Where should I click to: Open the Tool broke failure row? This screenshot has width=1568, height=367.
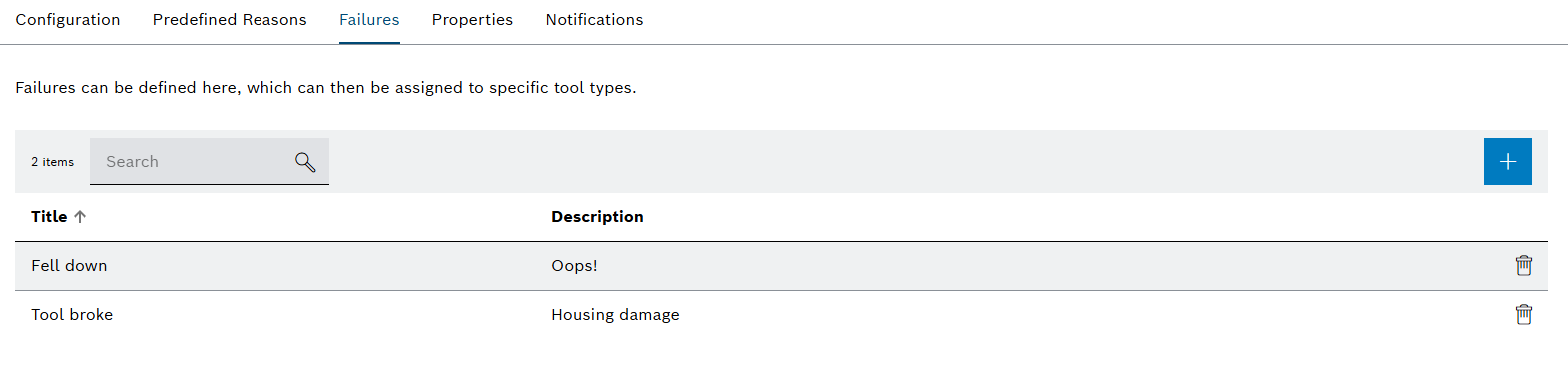tap(782, 314)
